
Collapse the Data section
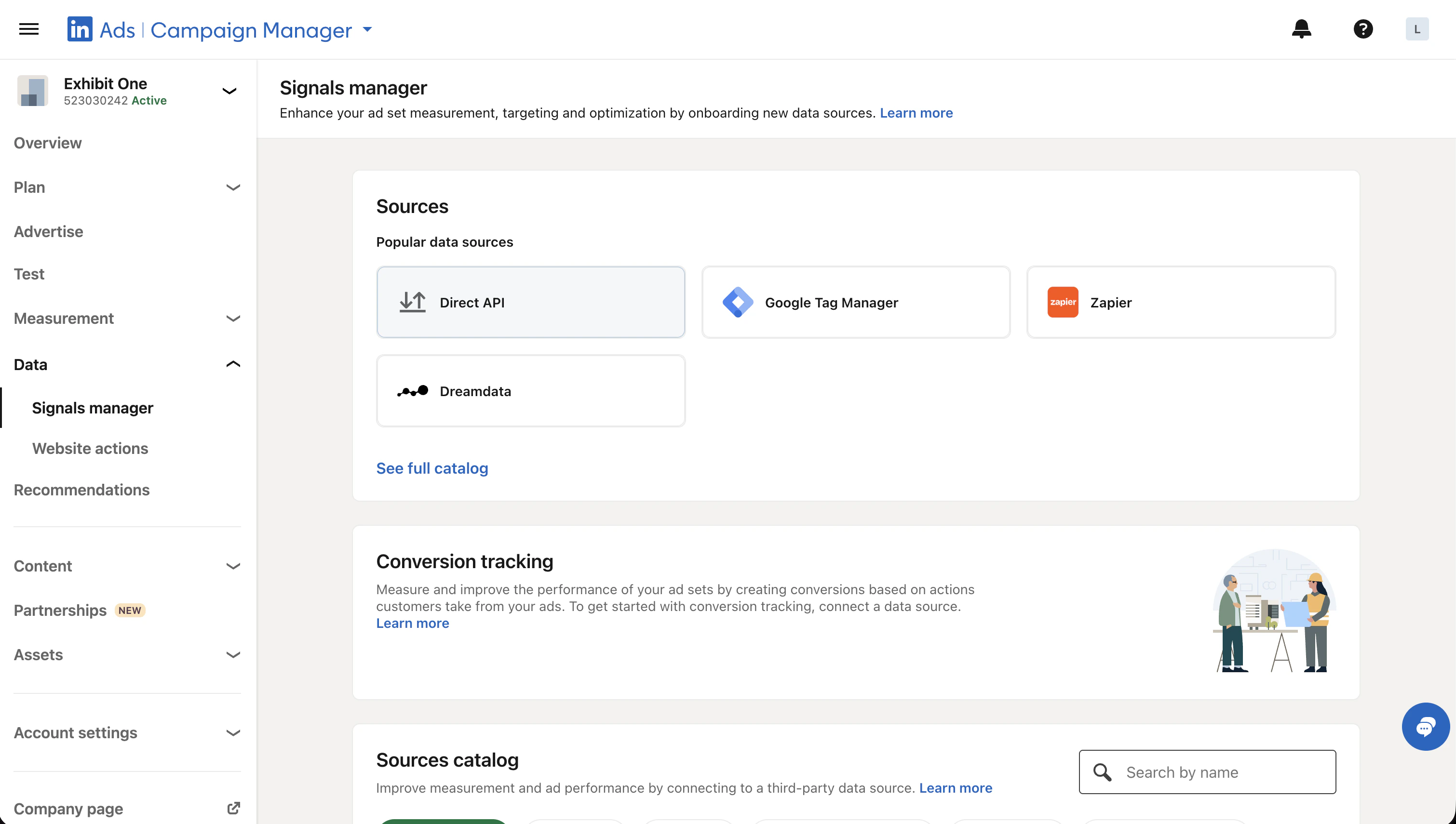coord(233,364)
